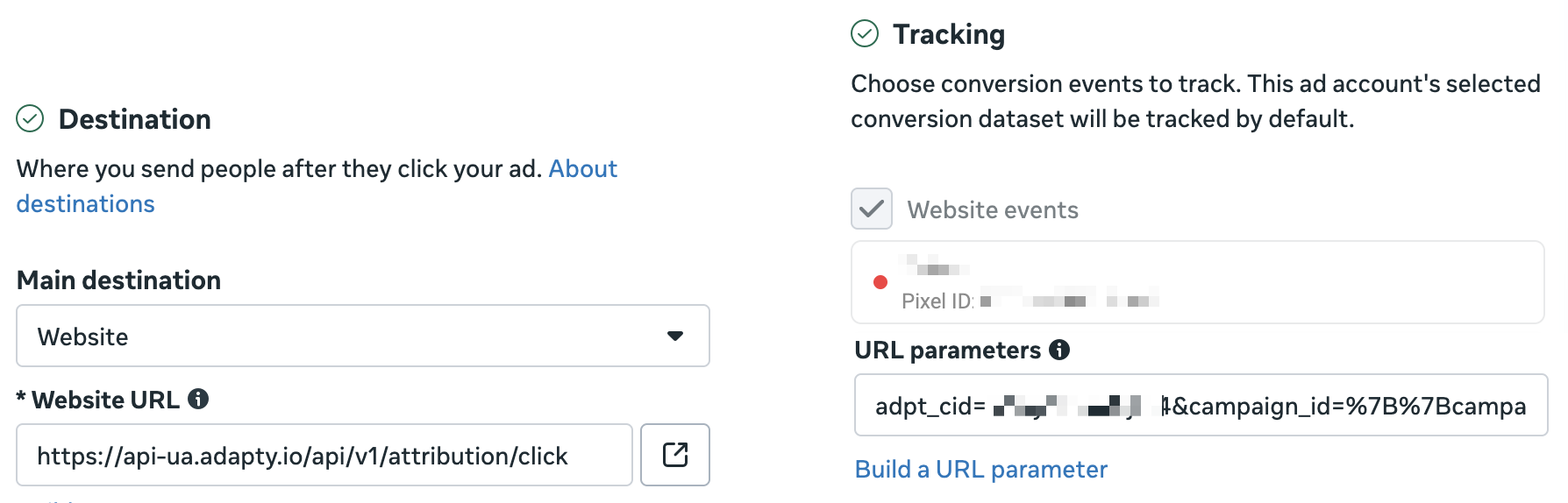Click the Tracking section heading

(949, 34)
